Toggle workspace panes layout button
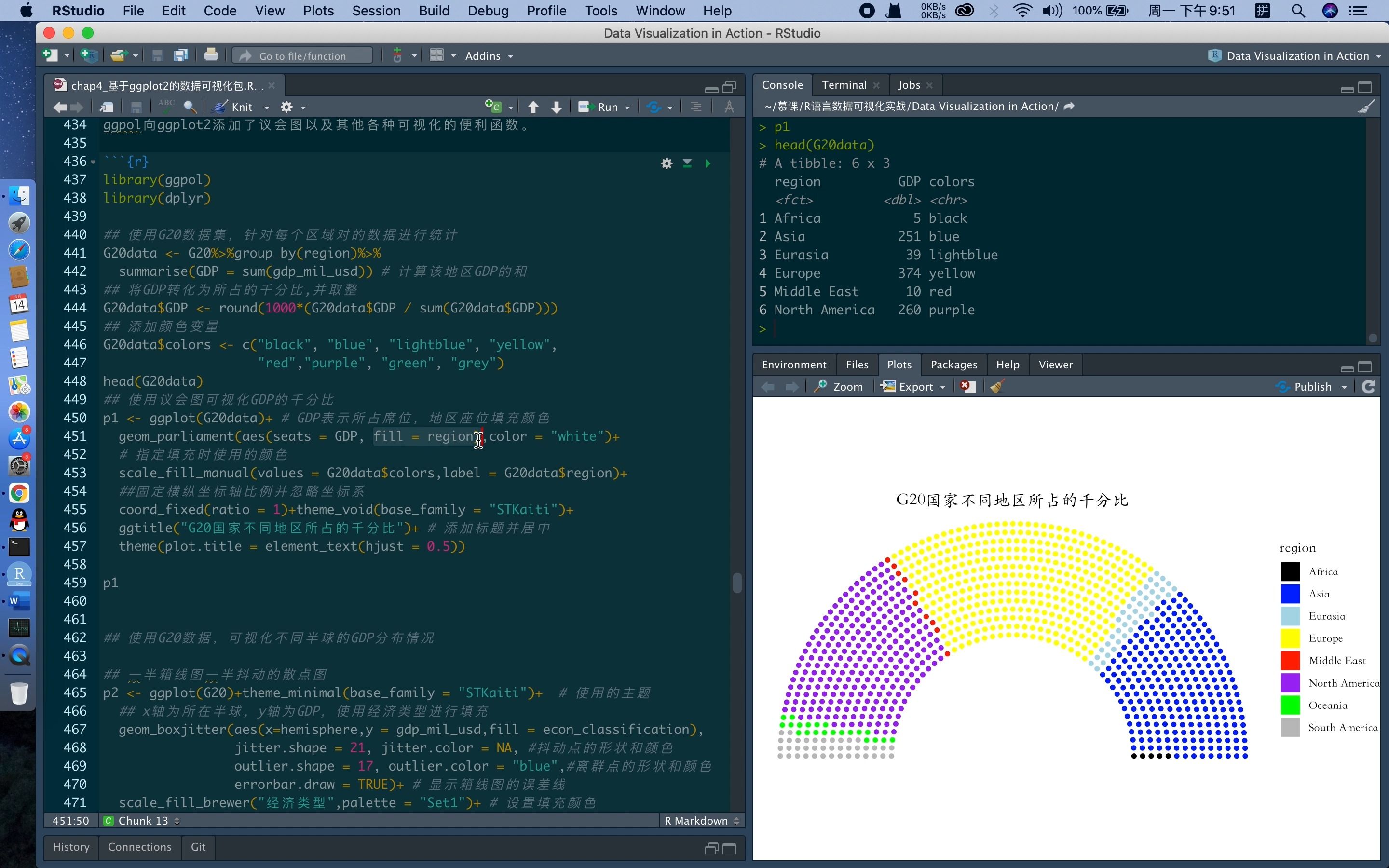1389x868 pixels. [x=437, y=55]
